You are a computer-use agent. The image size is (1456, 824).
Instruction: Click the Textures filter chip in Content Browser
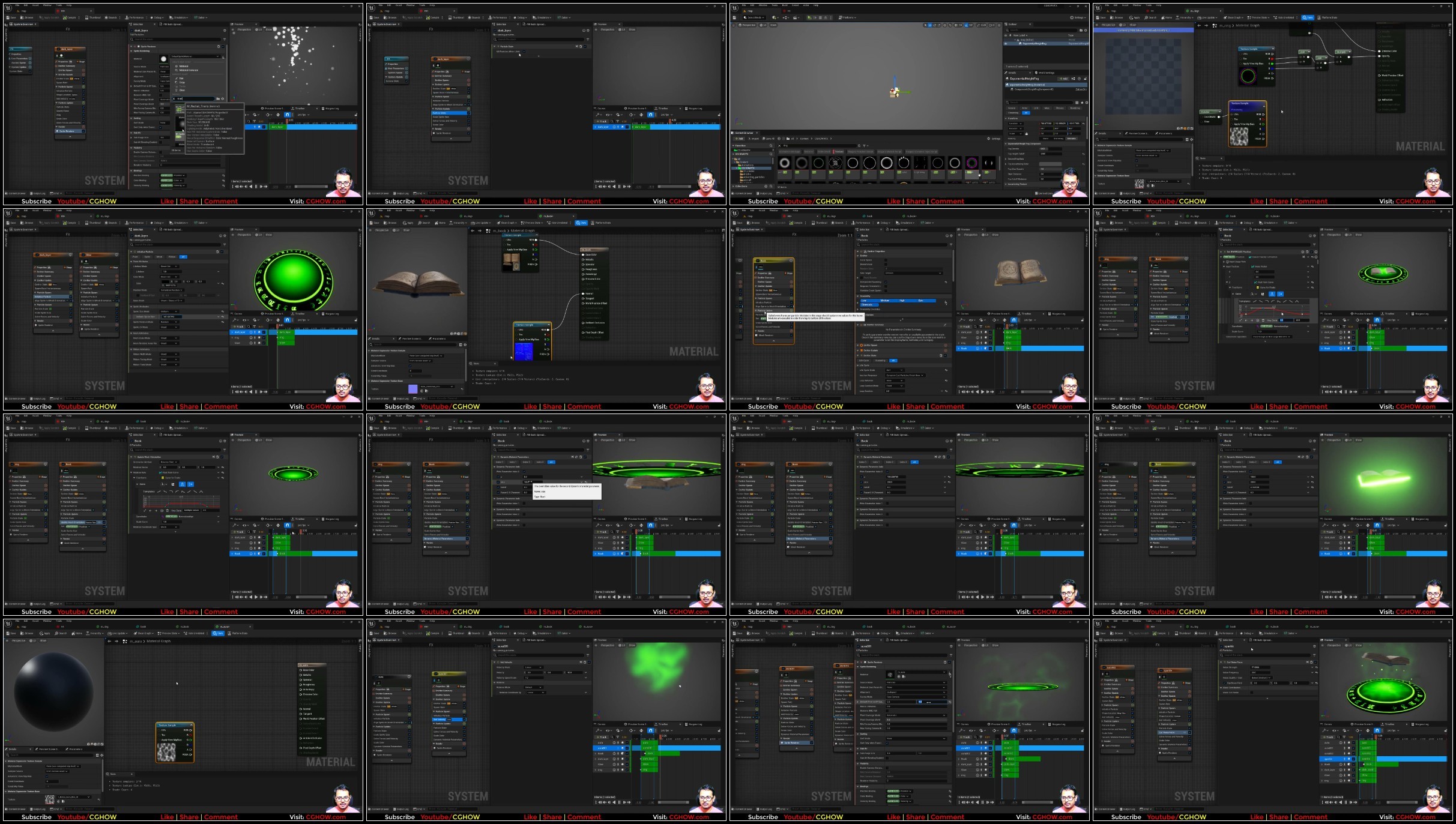coord(839,152)
